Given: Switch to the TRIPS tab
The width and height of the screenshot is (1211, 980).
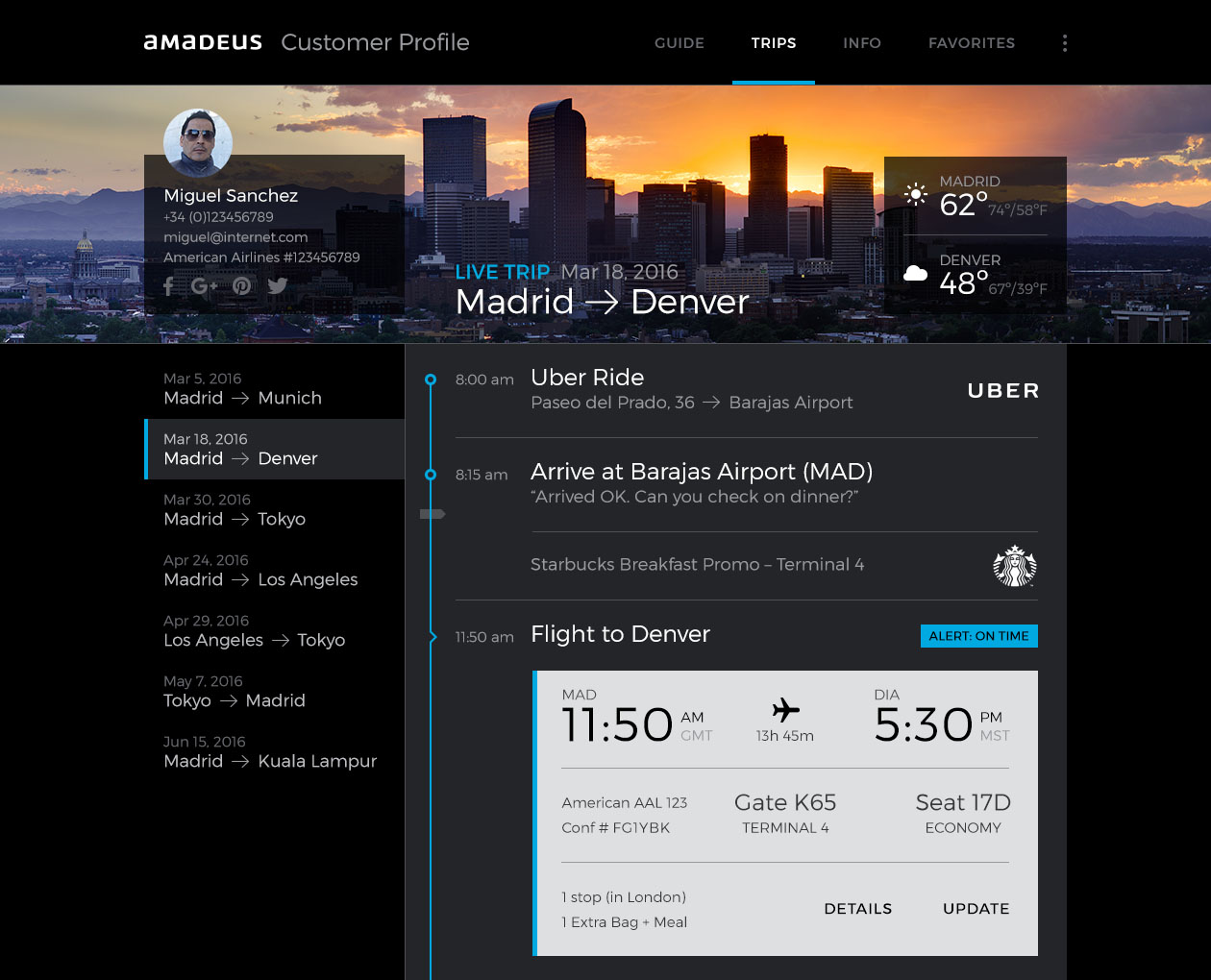Looking at the screenshot, I should click(774, 43).
